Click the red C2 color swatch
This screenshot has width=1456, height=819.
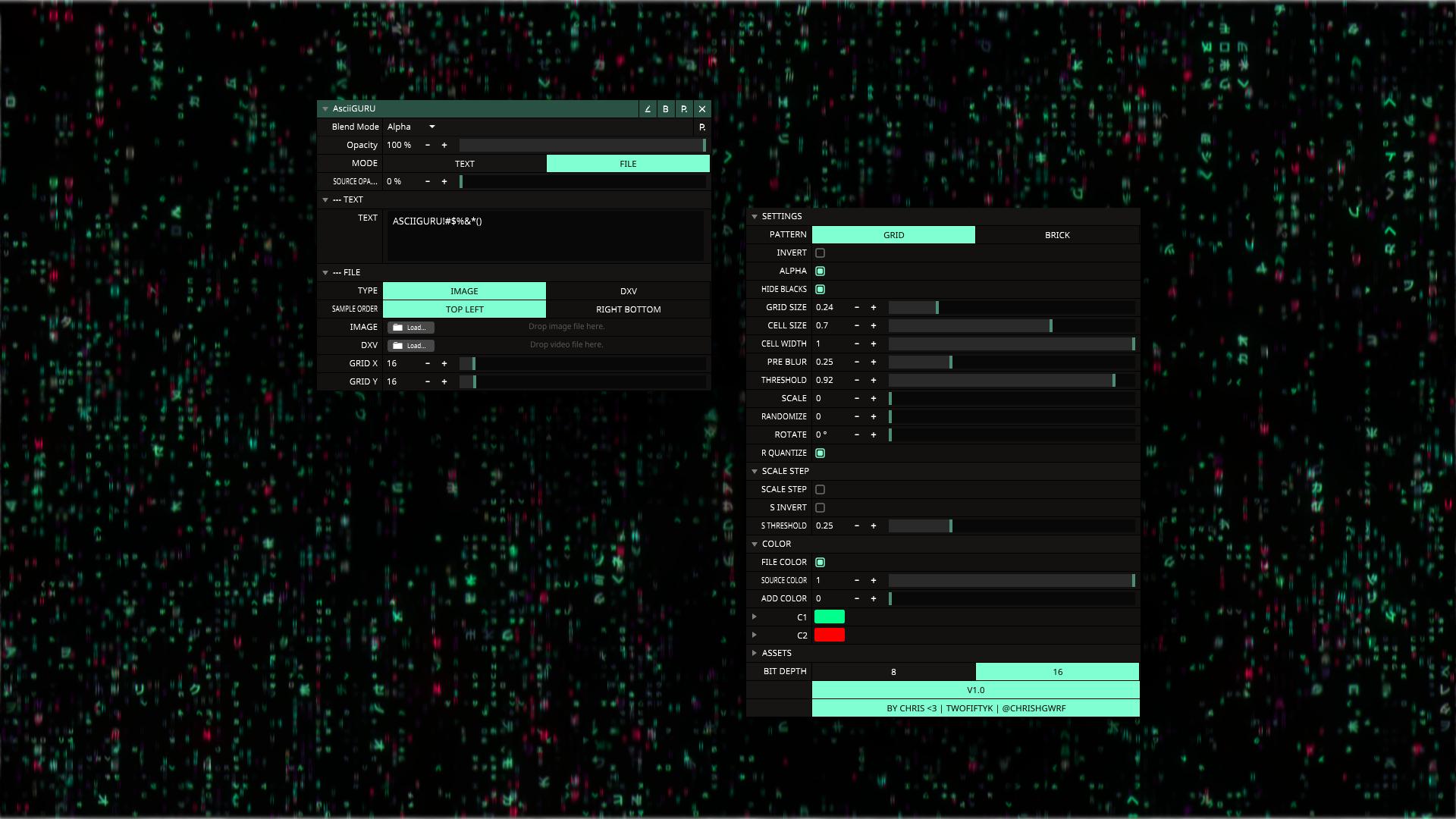[x=829, y=635]
